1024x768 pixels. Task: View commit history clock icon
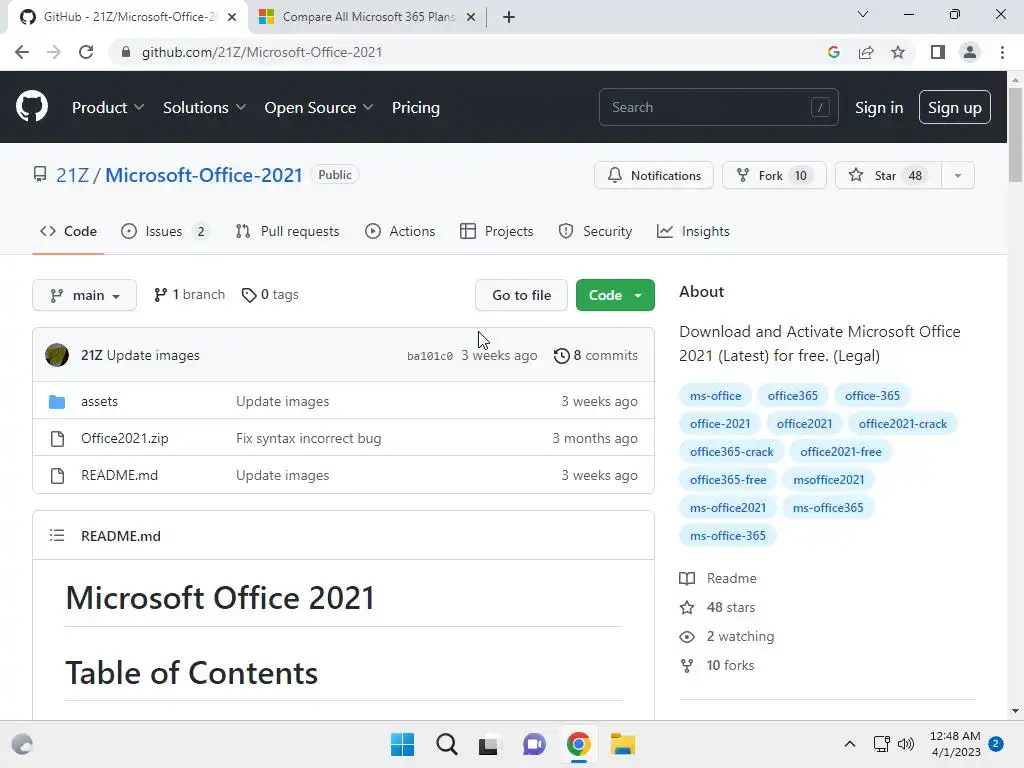[562, 356]
